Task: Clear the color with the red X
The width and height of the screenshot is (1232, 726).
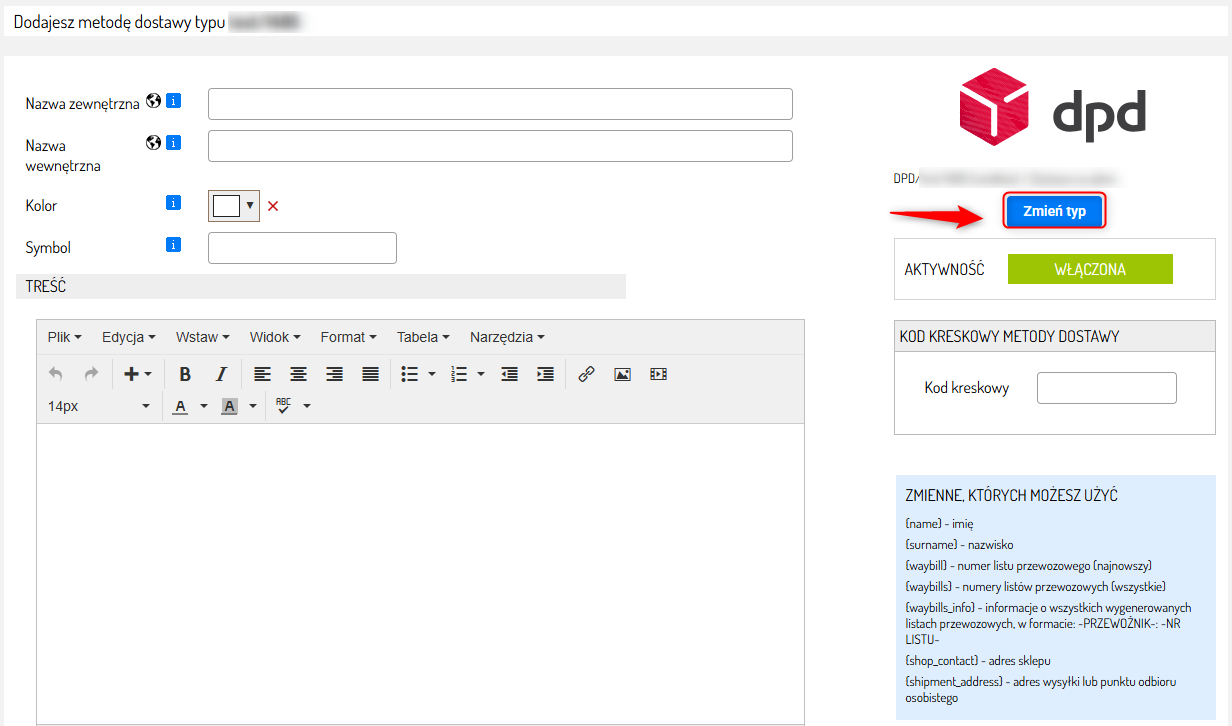Action: coord(273,206)
